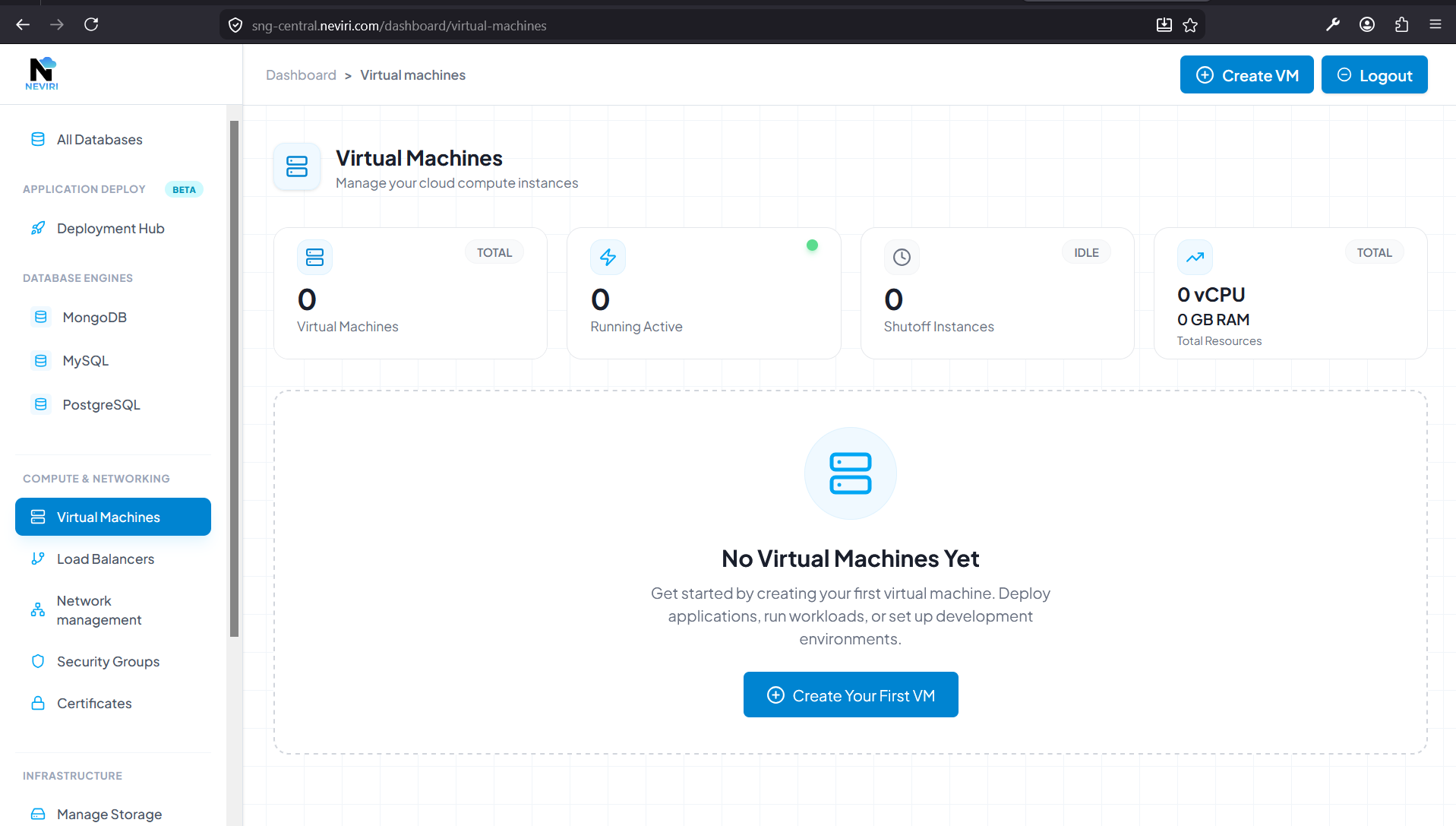Click the large server icon in the empty state
The image size is (1456, 826).
click(x=851, y=473)
